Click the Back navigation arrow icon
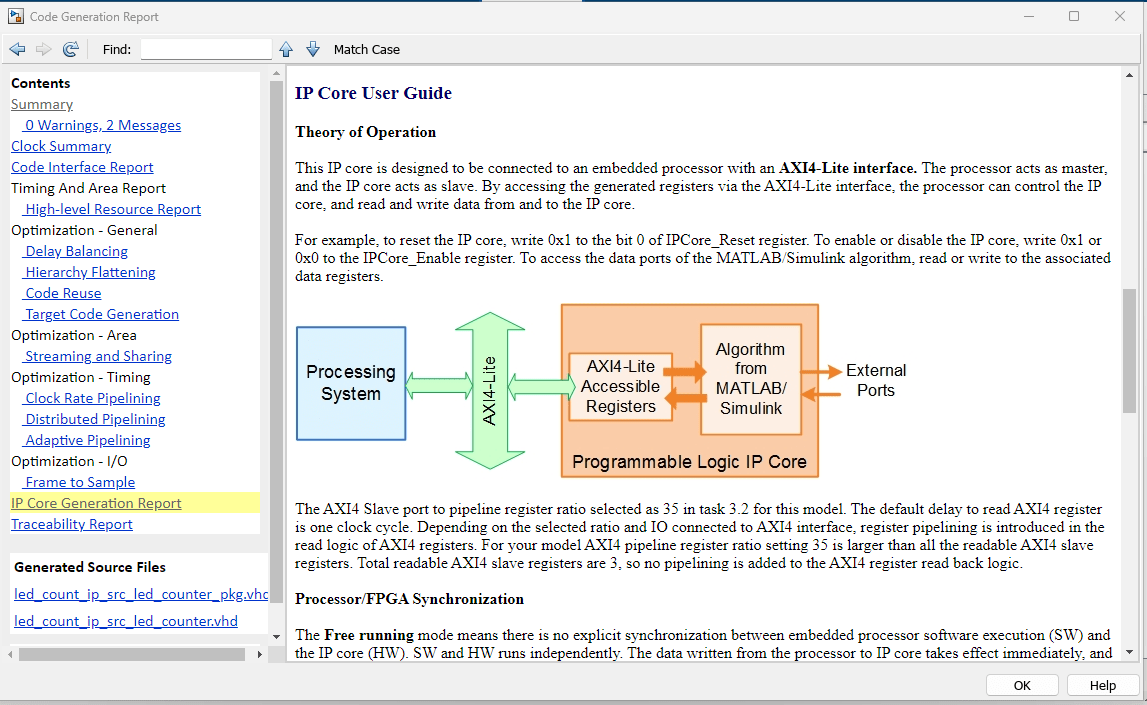1147x705 pixels. pyautogui.click(x=17, y=49)
